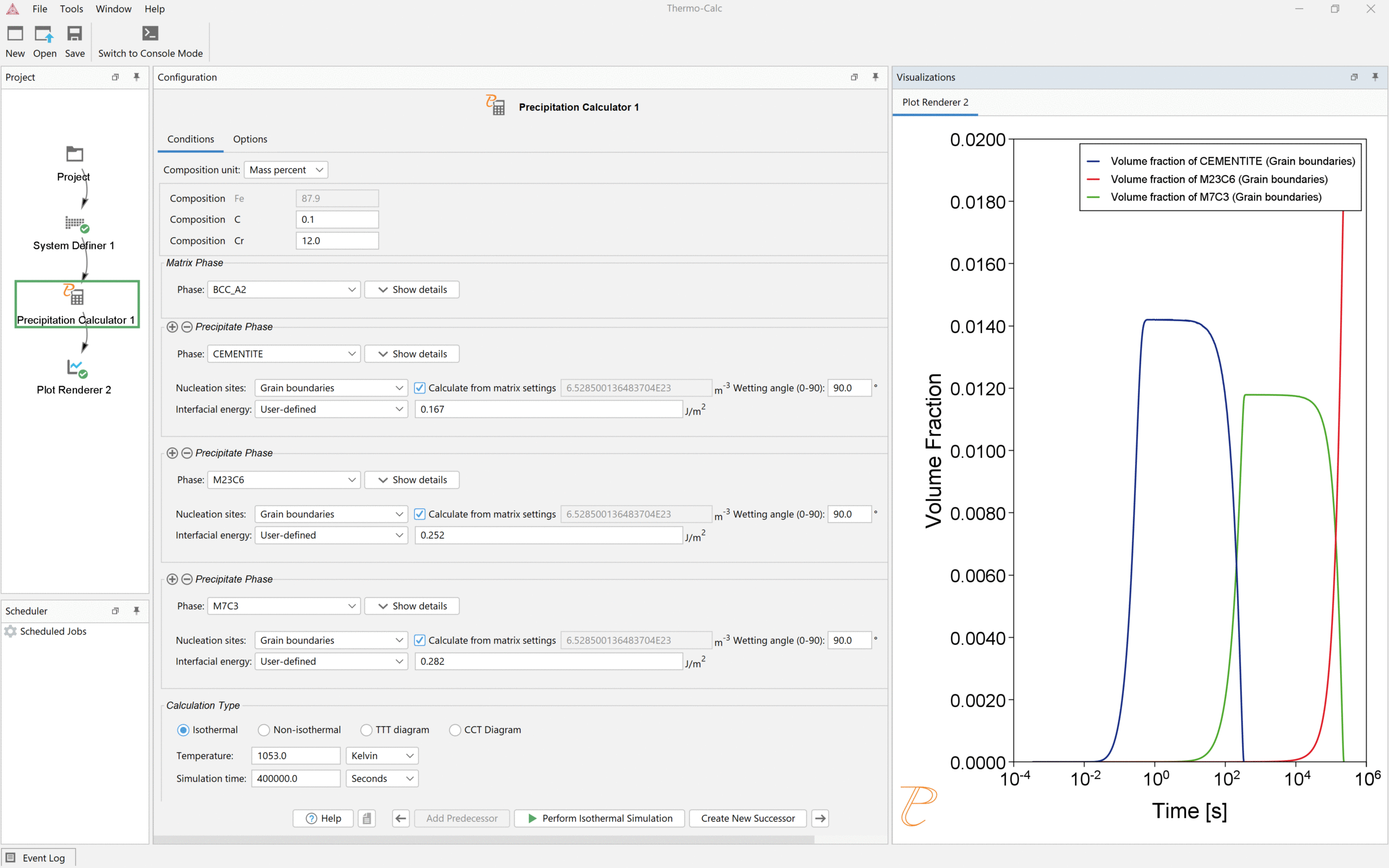Undock the Configuration panel
The width and height of the screenshot is (1389, 868).
coord(854,77)
